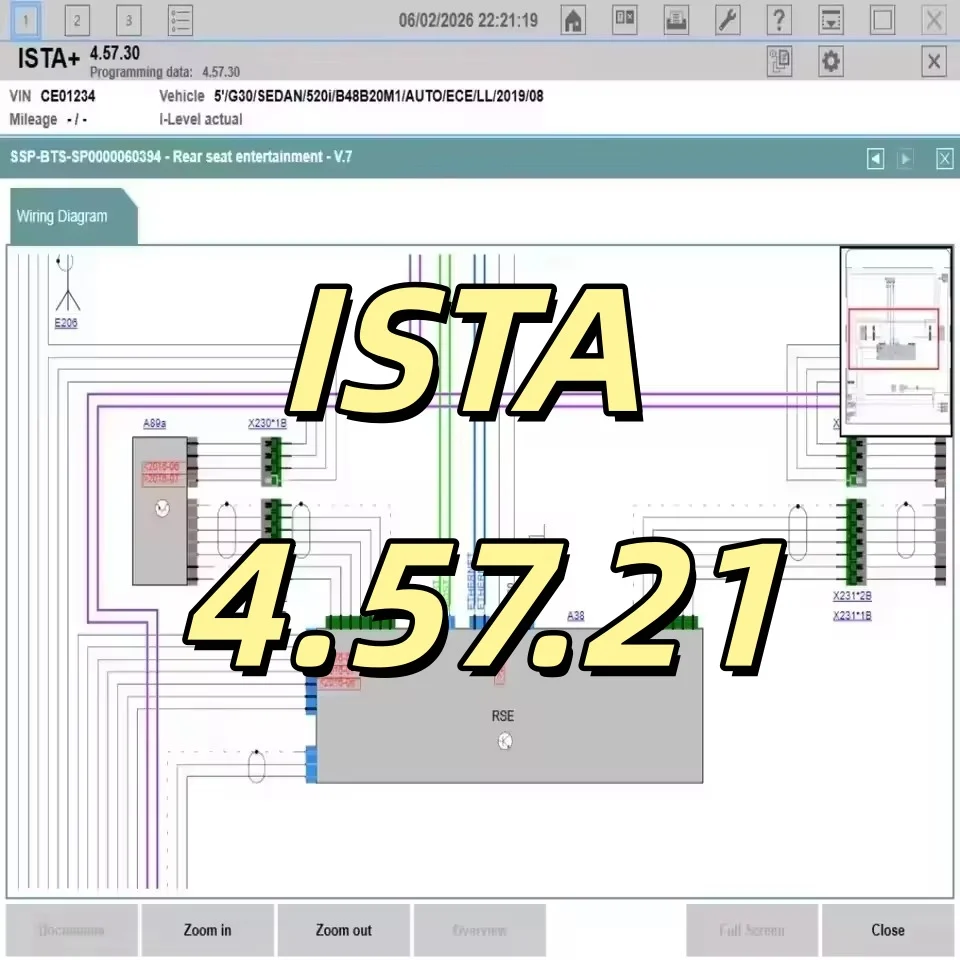Open the operations list icon
The height and width of the screenshot is (960, 960).
(x=180, y=20)
